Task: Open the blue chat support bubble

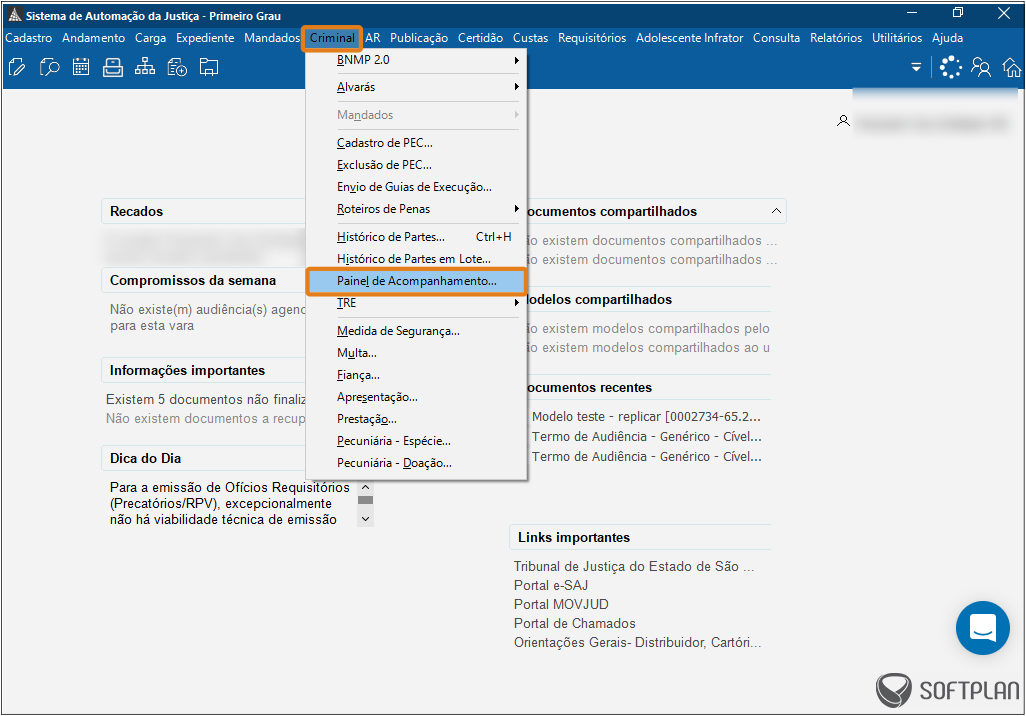Action: tap(982, 628)
